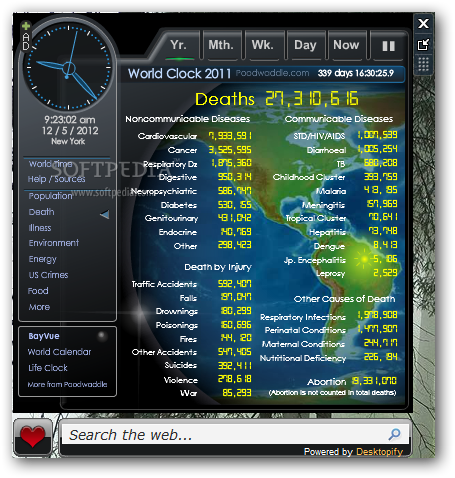Click the Drownings row label
Image resolution: width=455 pixels, height=478 pixels.
click(x=177, y=311)
